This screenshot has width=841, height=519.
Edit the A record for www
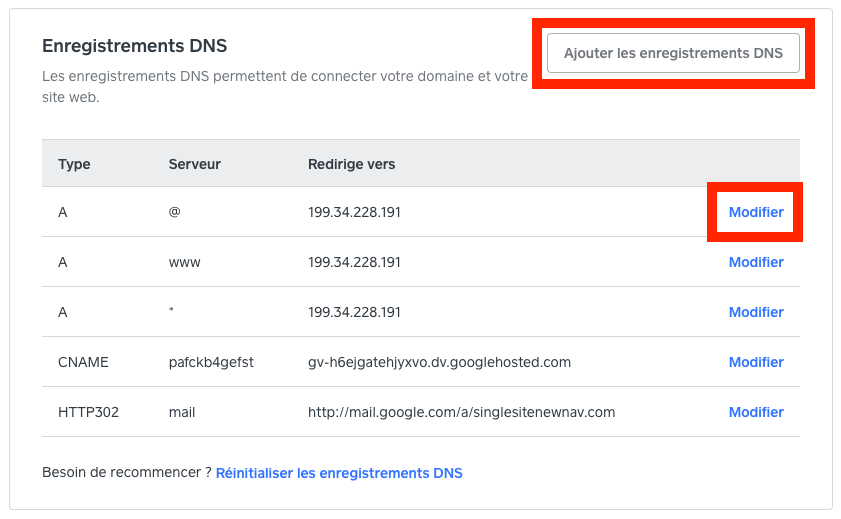tap(756, 262)
